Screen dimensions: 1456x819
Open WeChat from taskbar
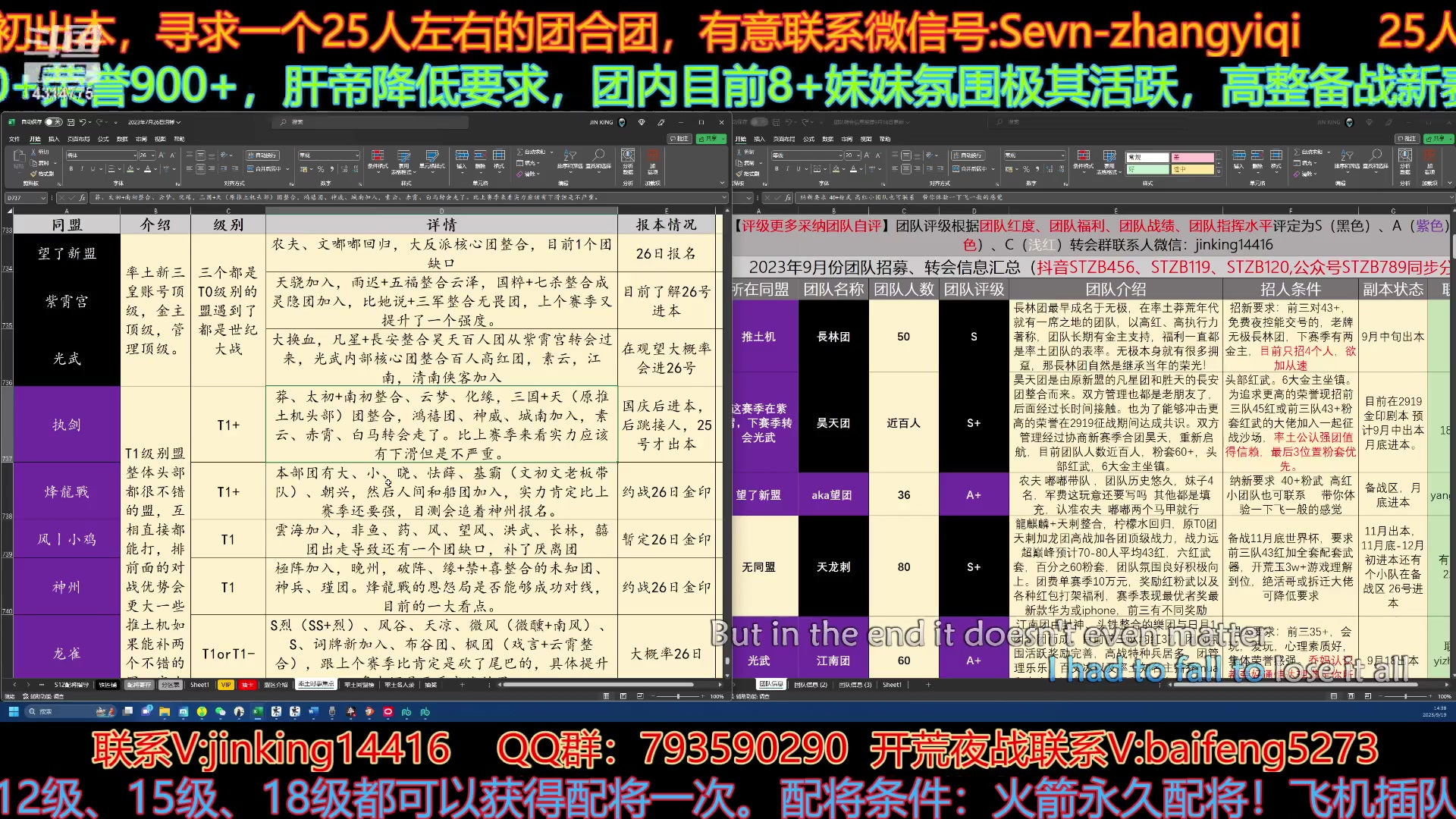pyautogui.click(x=220, y=711)
